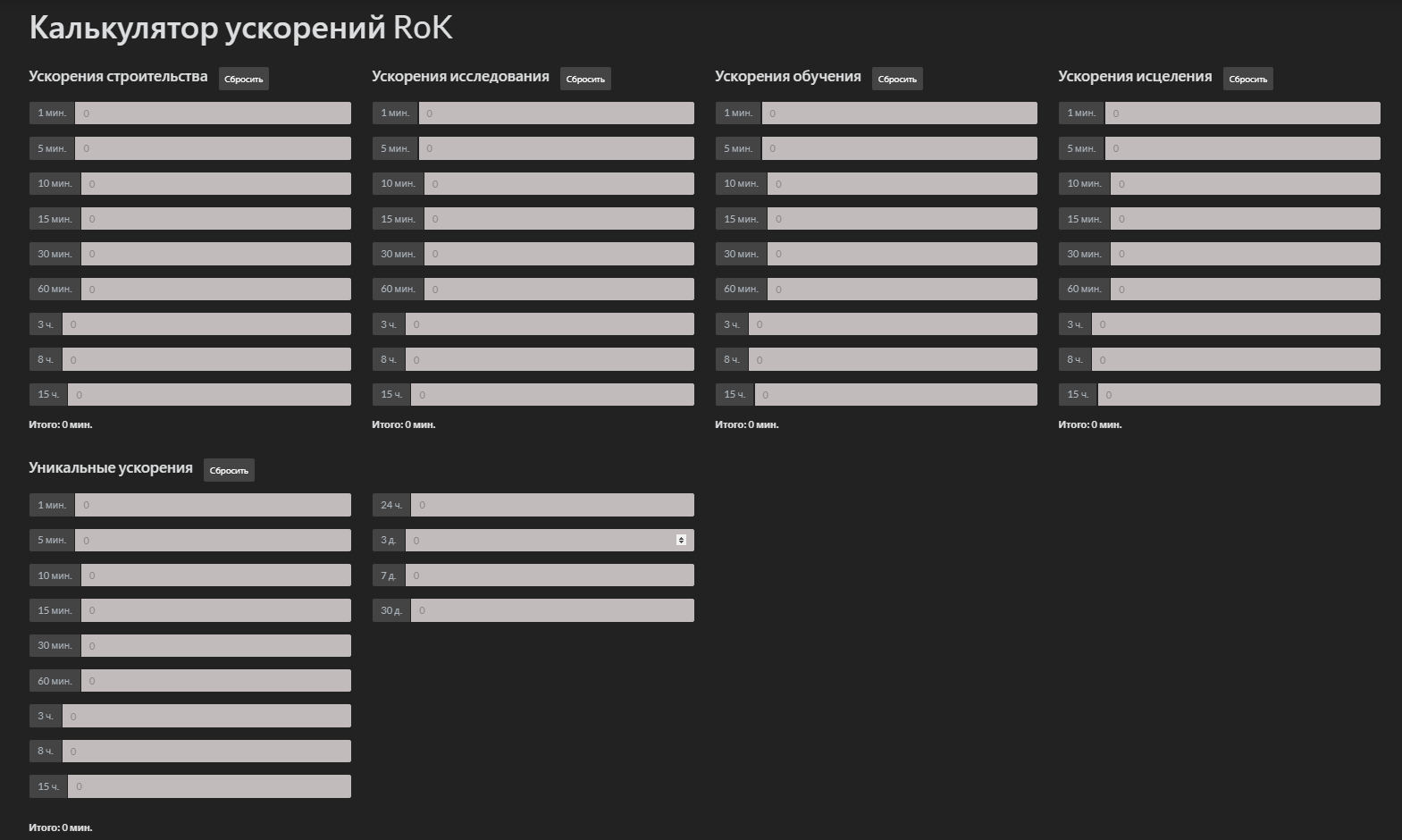Edit the 3 ч. unique speedup field

point(206,716)
